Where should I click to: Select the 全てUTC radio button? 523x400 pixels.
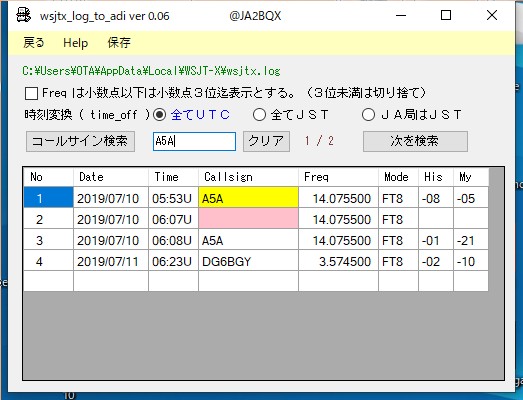[159, 115]
